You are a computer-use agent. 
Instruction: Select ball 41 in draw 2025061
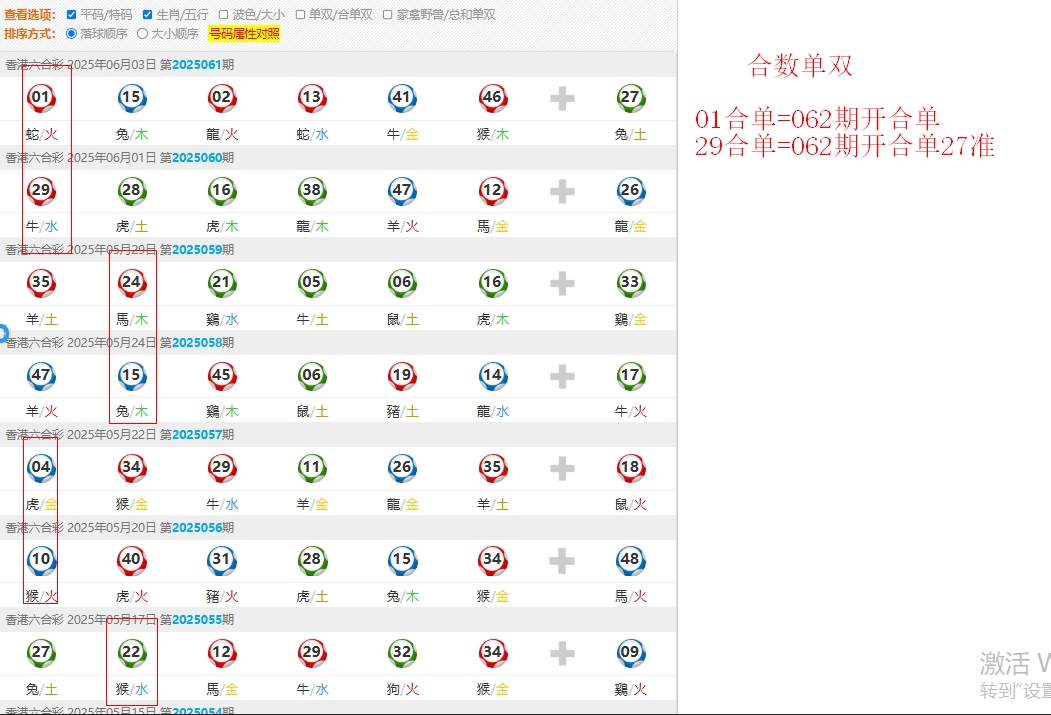pyautogui.click(x=402, y=98)
